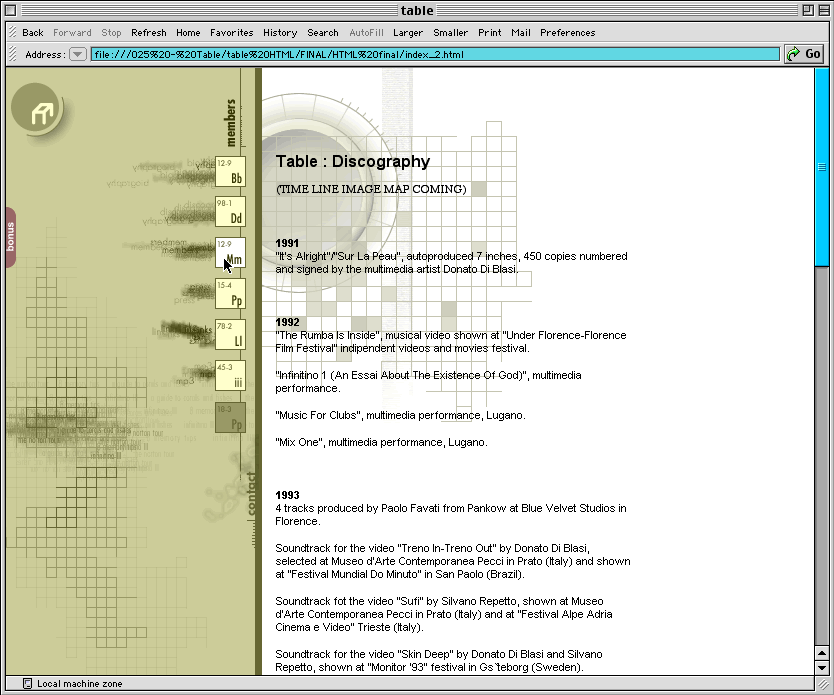Click the Go button
Screen dimensions: 834x695
tap(804, 54)
